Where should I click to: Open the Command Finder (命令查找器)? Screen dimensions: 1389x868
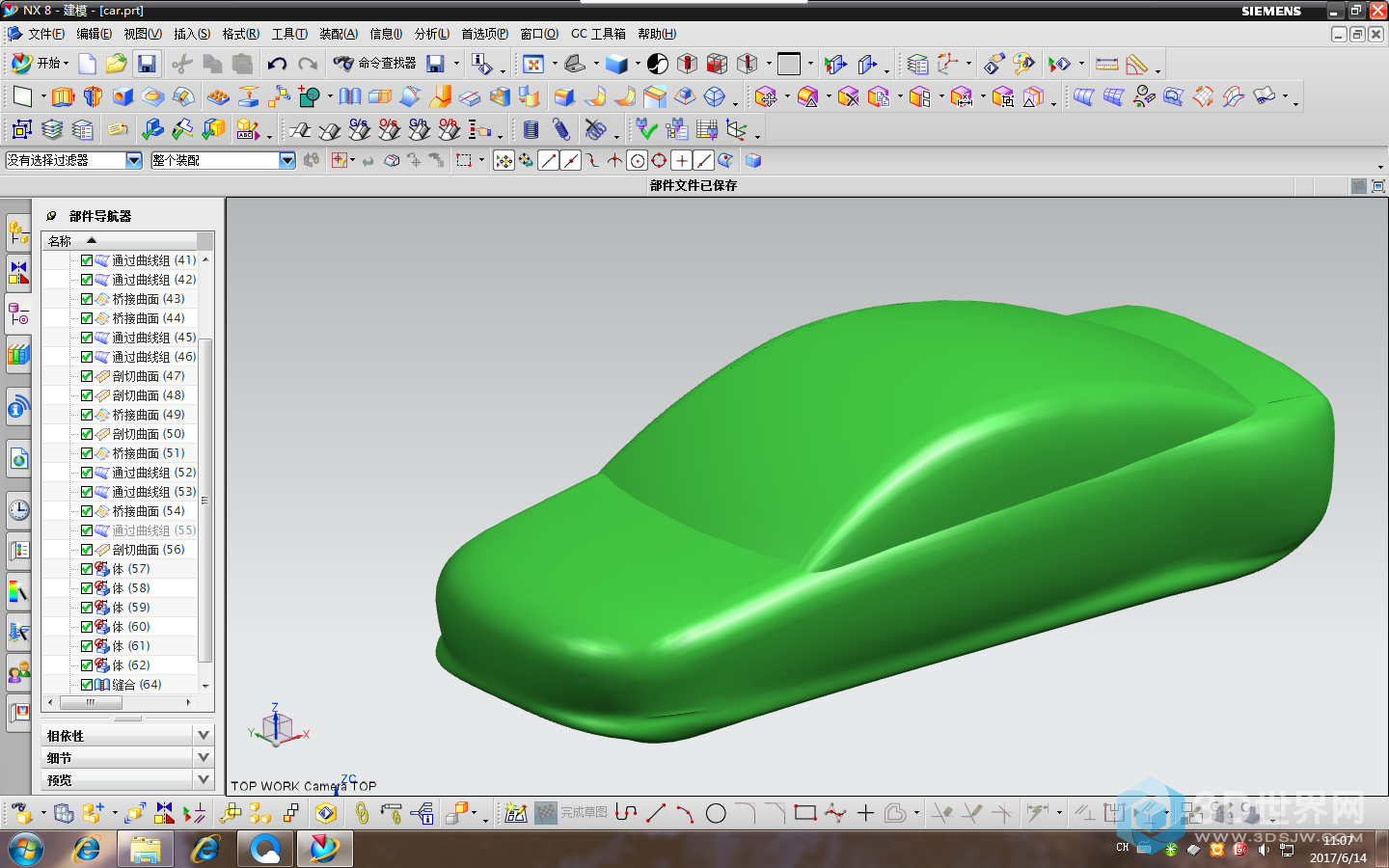pos(374,63)
